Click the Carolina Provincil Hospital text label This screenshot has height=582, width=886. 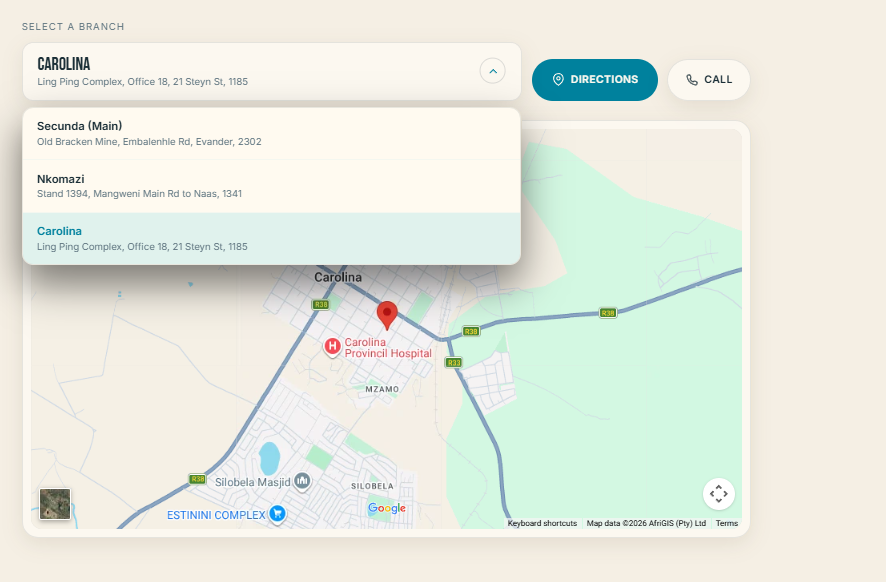(388, 348)
